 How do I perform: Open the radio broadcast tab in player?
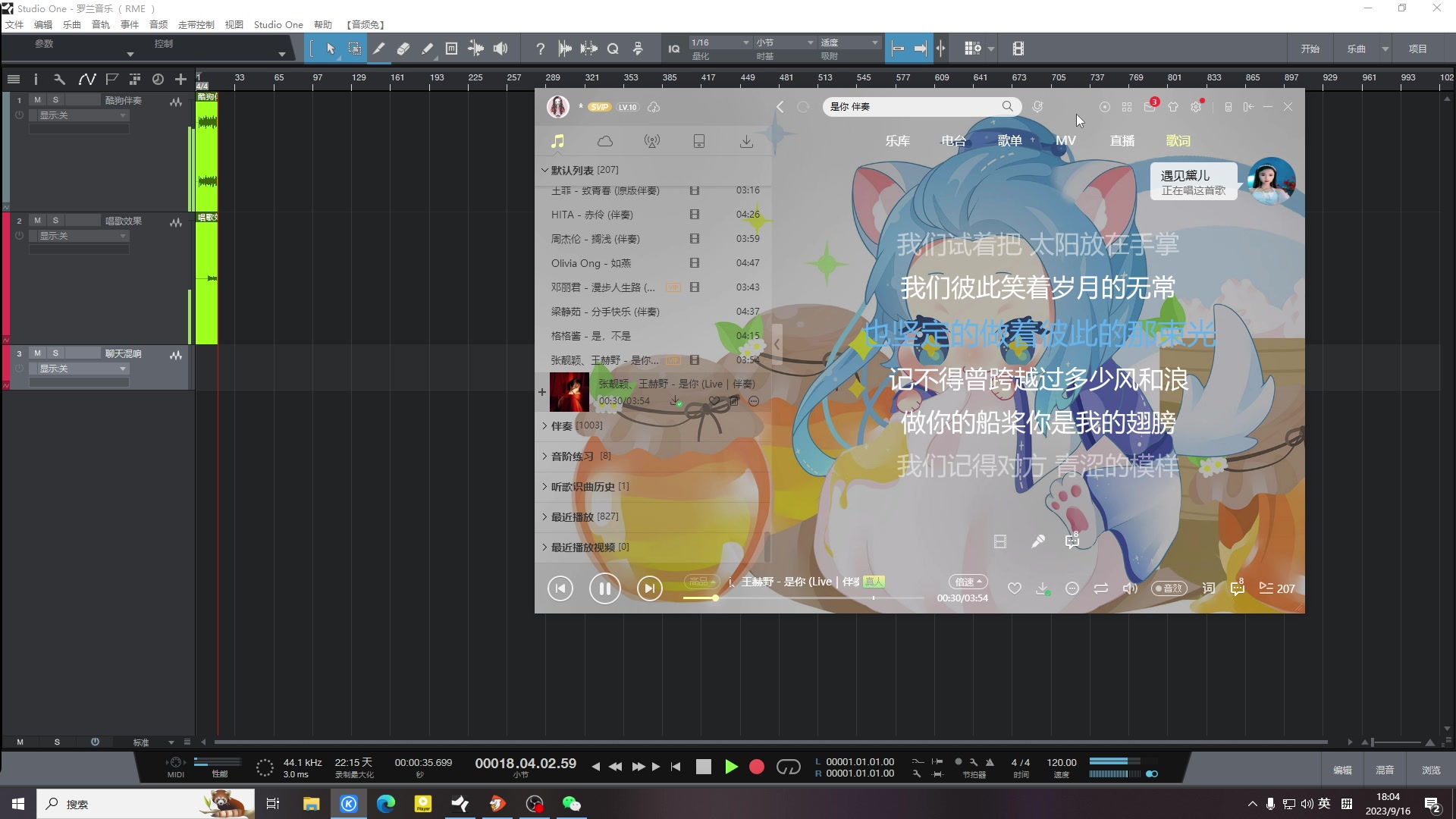[651, 141]
